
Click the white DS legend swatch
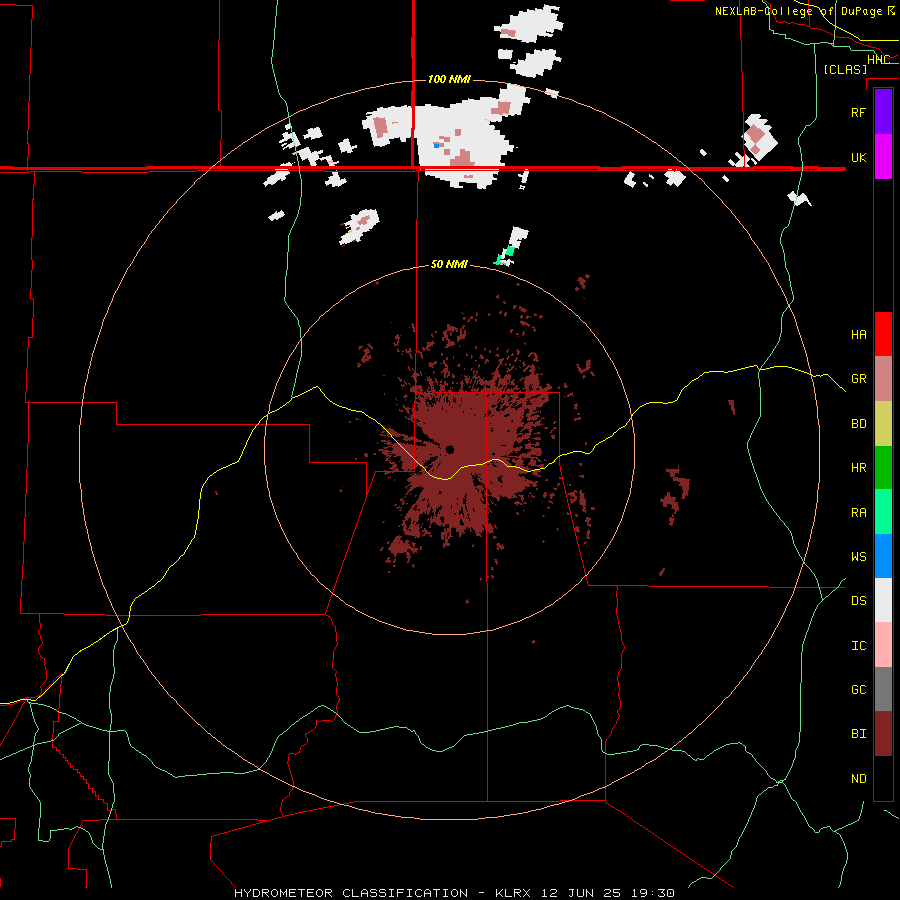[x=883, y=600]
